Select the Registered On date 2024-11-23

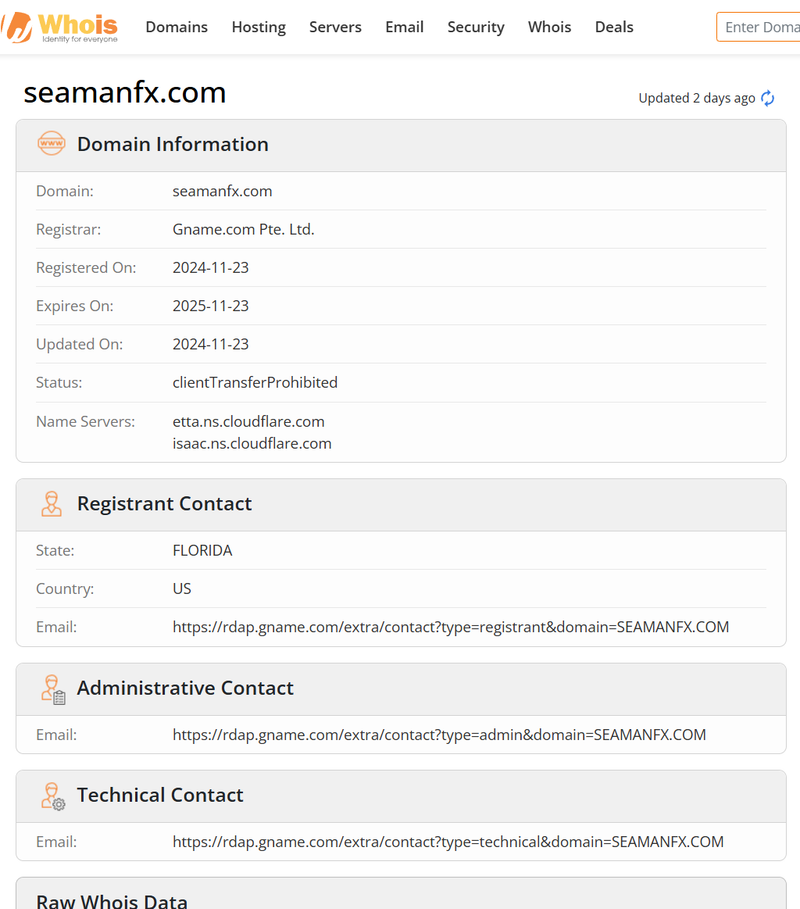[x=210, y=268]
